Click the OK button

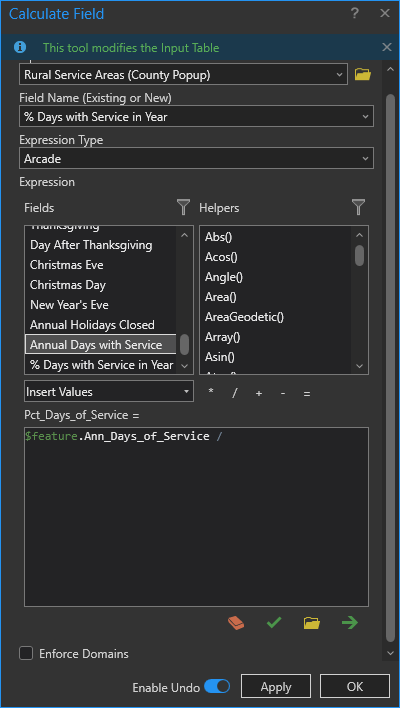click(x=355, y=687)
